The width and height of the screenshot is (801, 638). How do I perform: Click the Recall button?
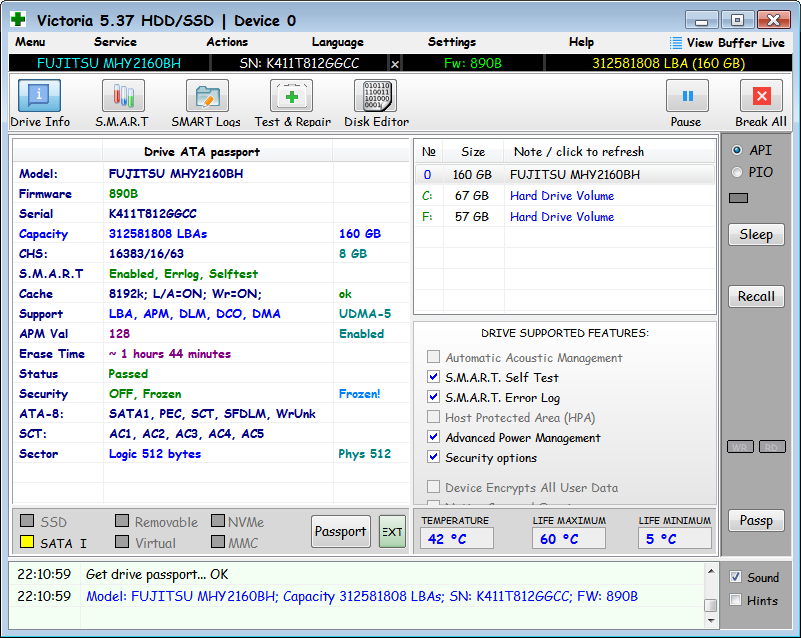click(756, 296)
